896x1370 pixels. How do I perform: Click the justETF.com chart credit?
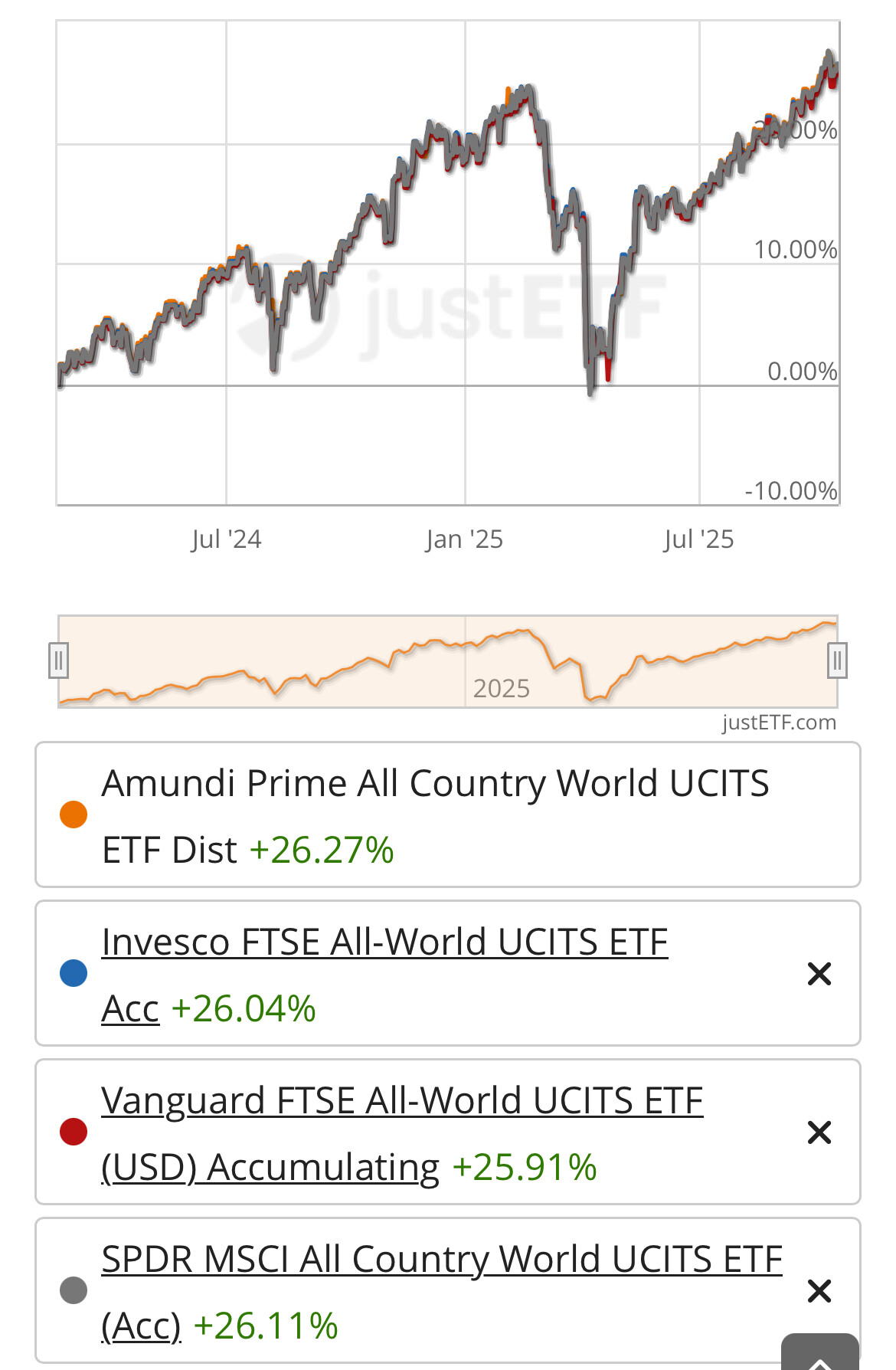[x=779, y=723]
